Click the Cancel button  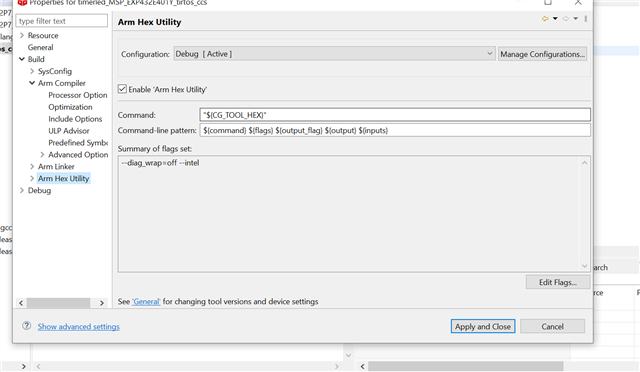tap(552, 326)
